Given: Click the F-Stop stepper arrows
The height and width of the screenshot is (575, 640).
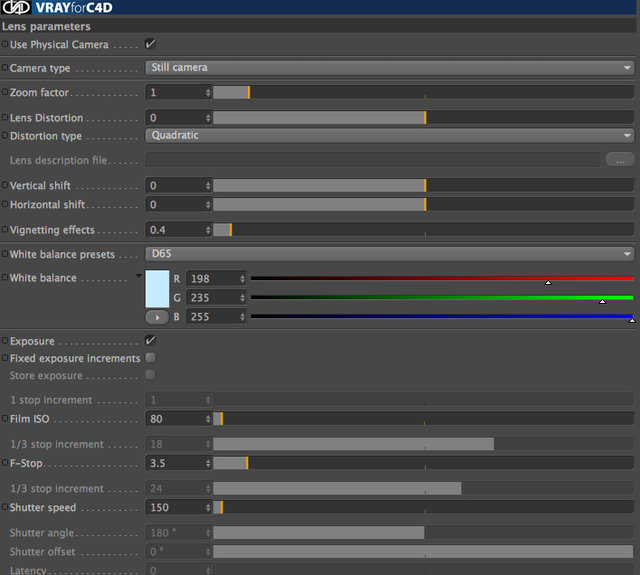Looking at the screenshot, I should coord(208,463).
